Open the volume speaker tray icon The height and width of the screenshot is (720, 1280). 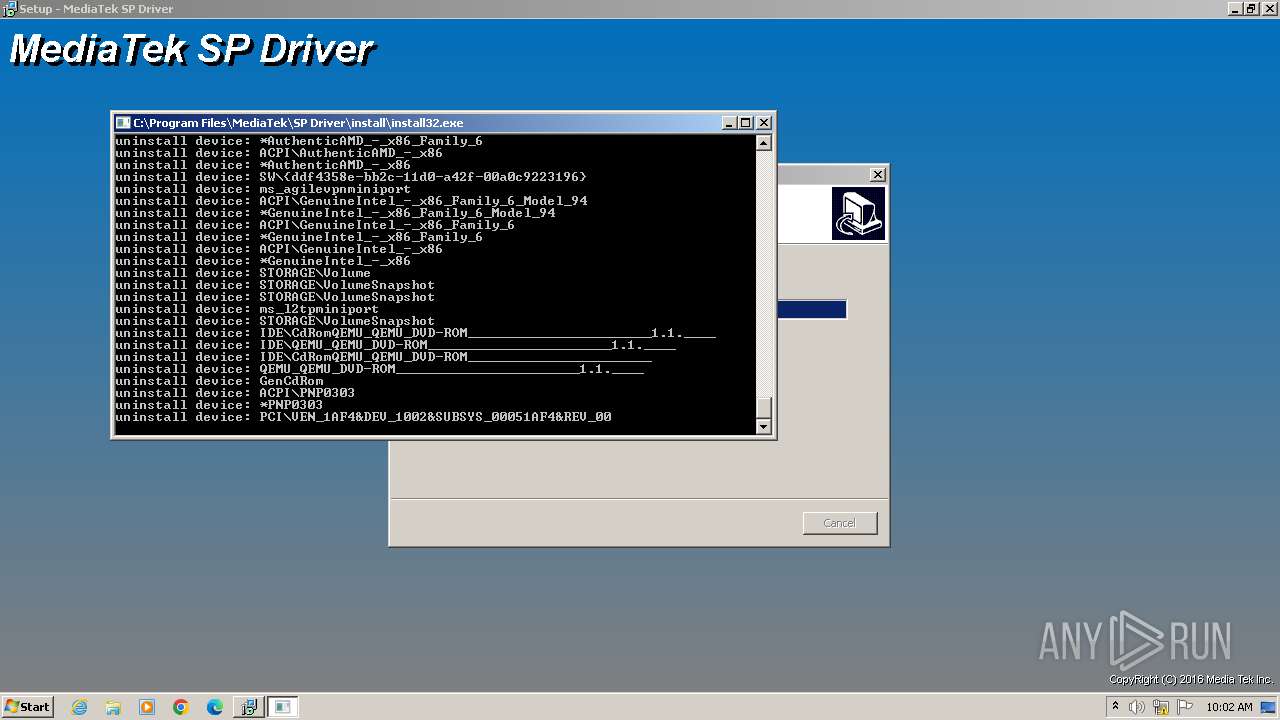[x=1137, y=707]
